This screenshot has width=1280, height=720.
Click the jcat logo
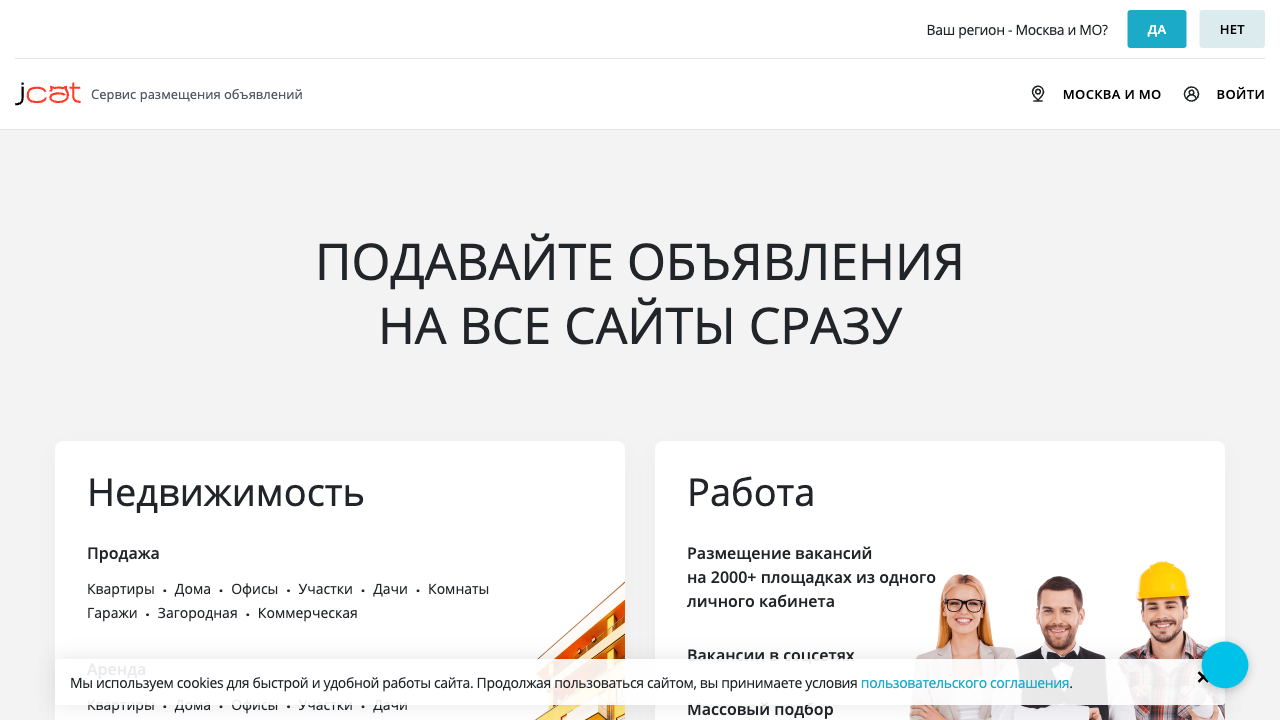(48, 94)
